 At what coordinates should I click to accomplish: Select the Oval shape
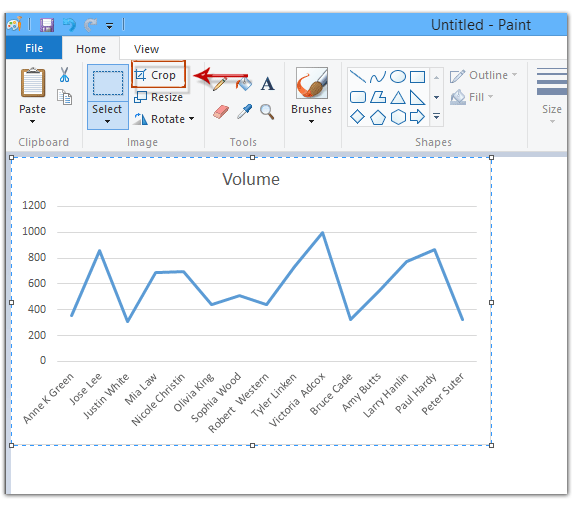(x=398, y=77)
